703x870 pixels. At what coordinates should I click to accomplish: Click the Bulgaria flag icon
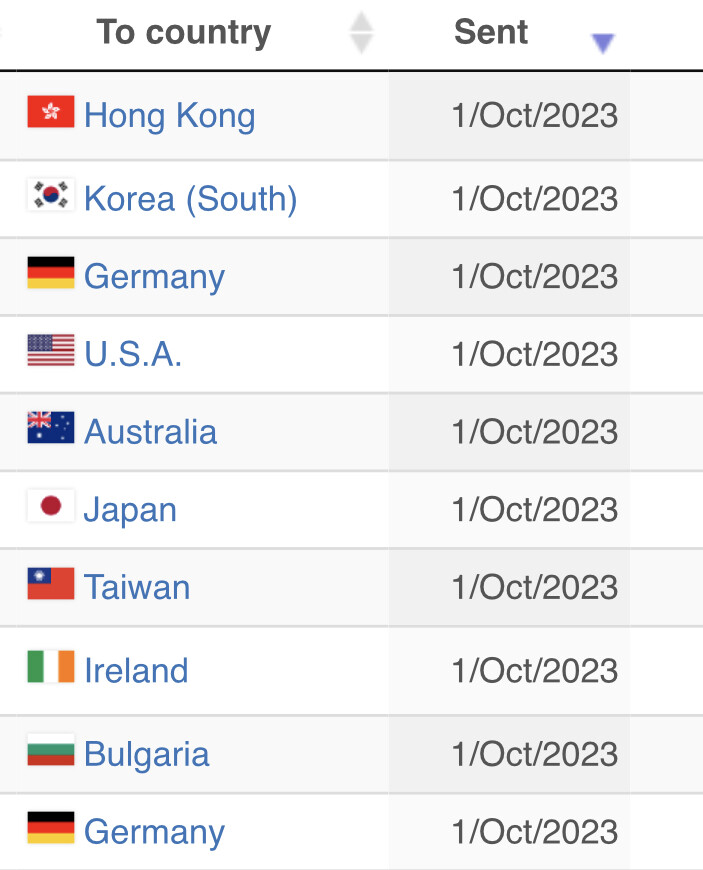tap(50, 750)
